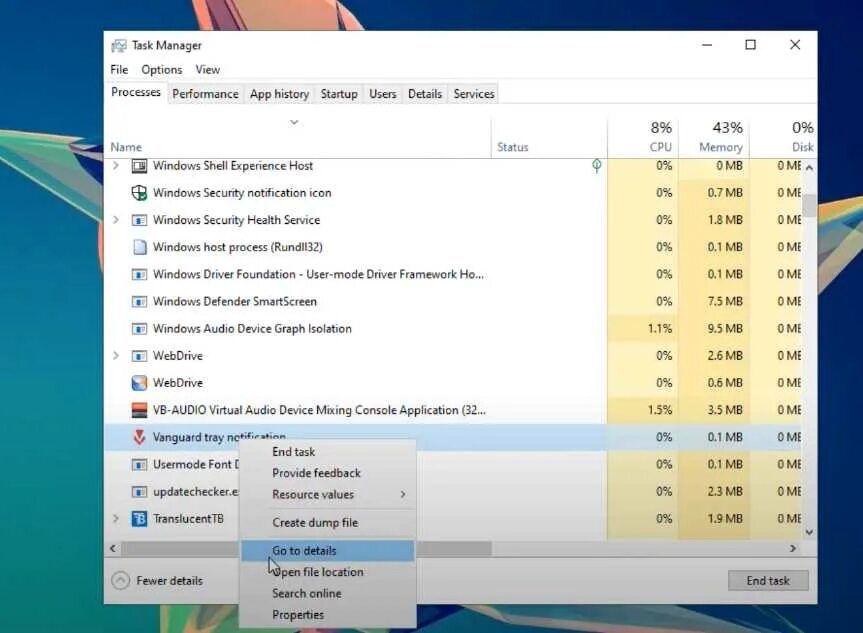Open the Resource values submenu arrow

click(403, 494)
